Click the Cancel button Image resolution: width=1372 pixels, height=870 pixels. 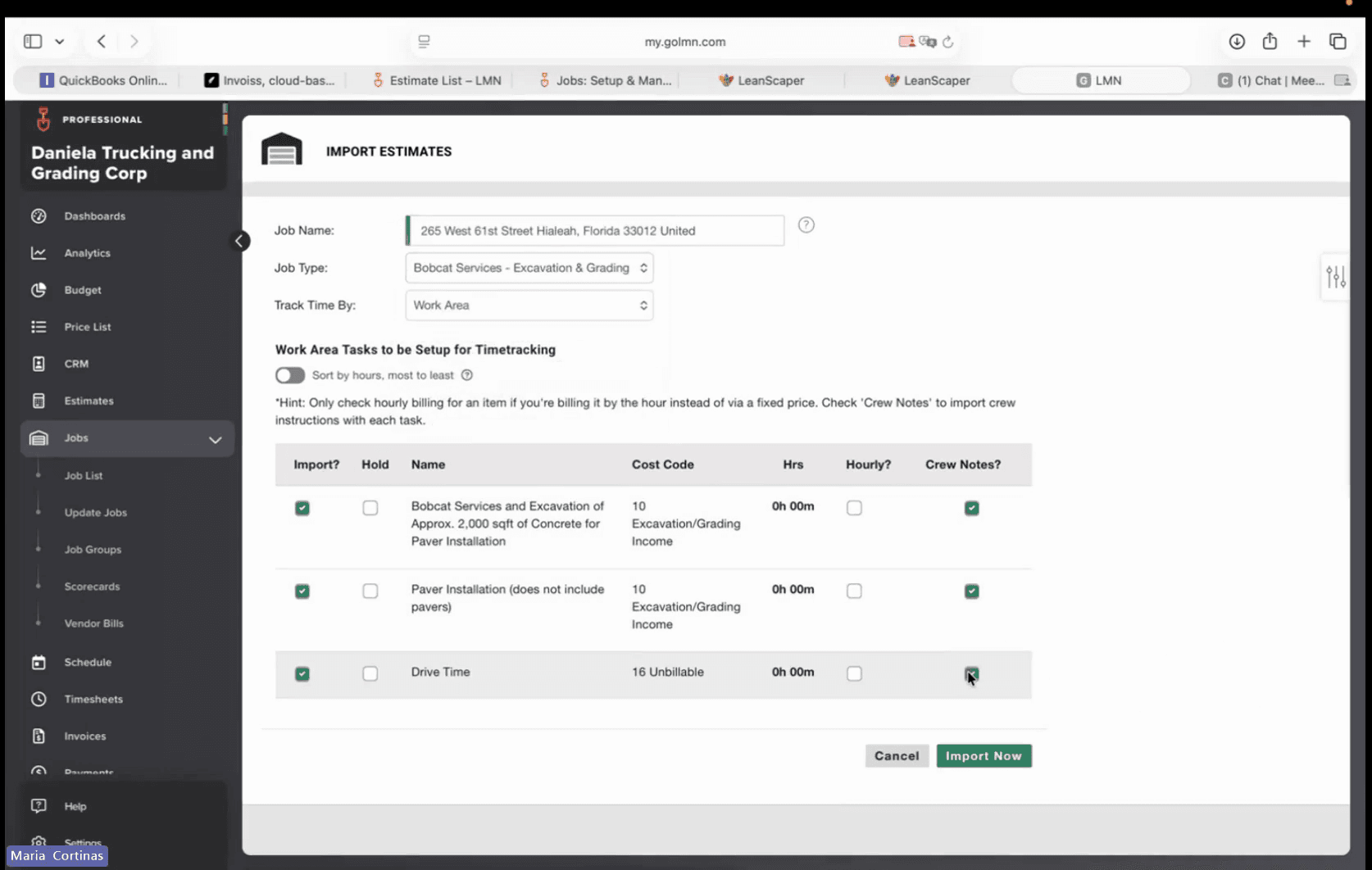[897, 756]
